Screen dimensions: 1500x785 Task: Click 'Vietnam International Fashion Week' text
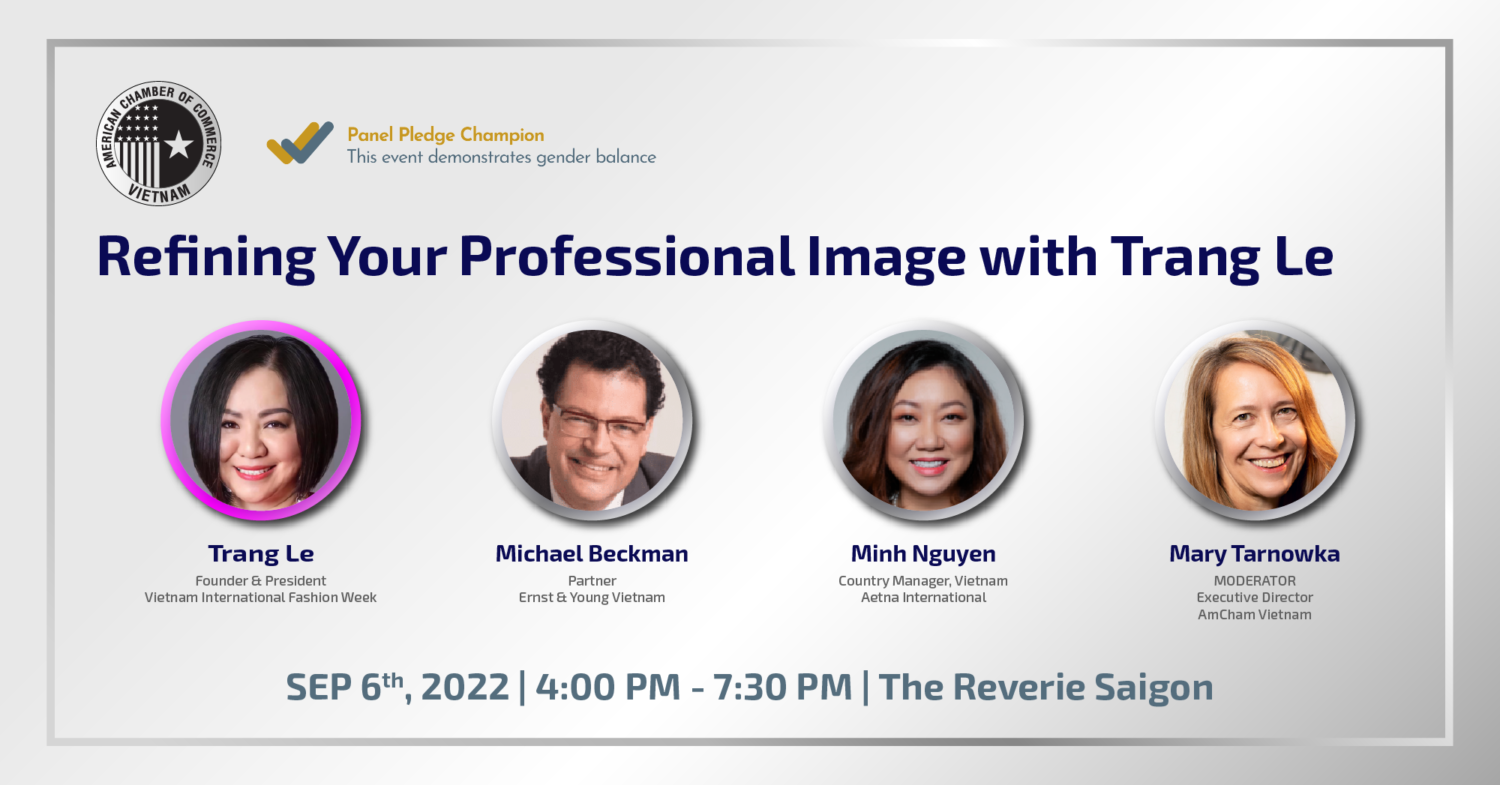tap(261, 598)
